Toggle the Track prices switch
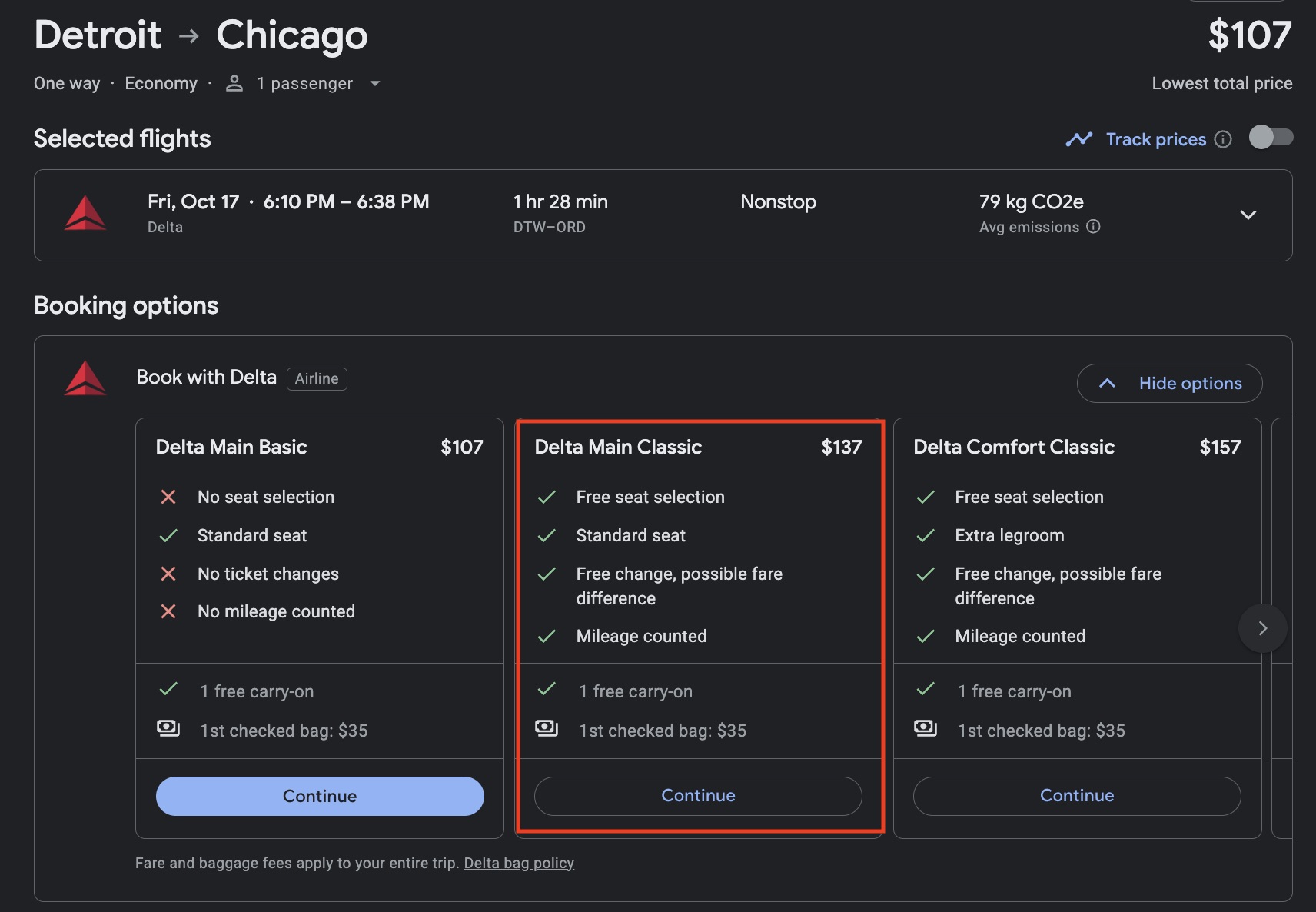 pyautogui.click(x=1271, y=138)
